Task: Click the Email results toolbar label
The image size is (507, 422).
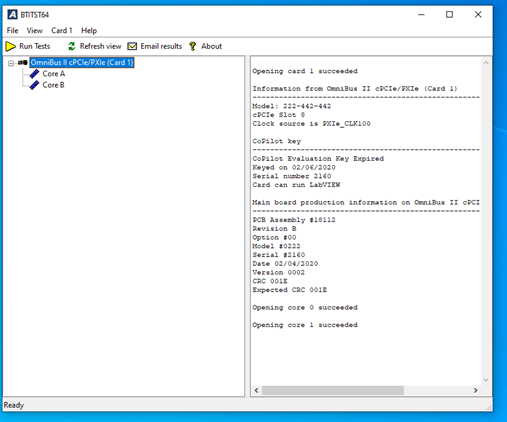Action: click(x=161, y=46)
